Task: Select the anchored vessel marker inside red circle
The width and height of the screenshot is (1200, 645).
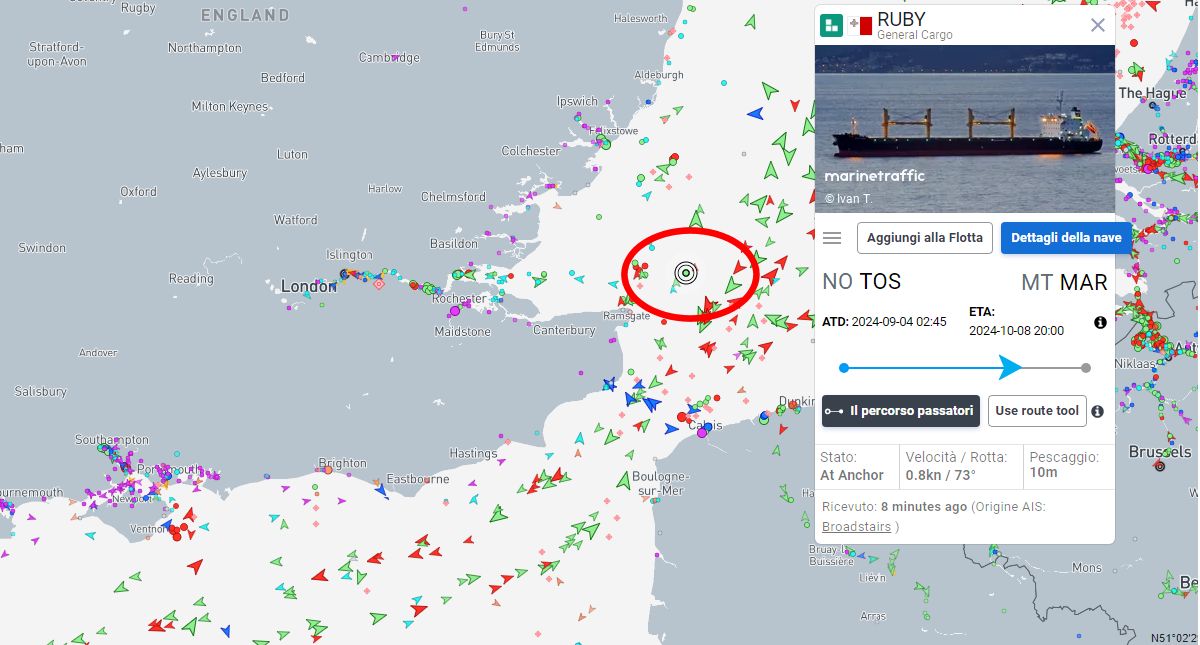Action: point(686,272)
